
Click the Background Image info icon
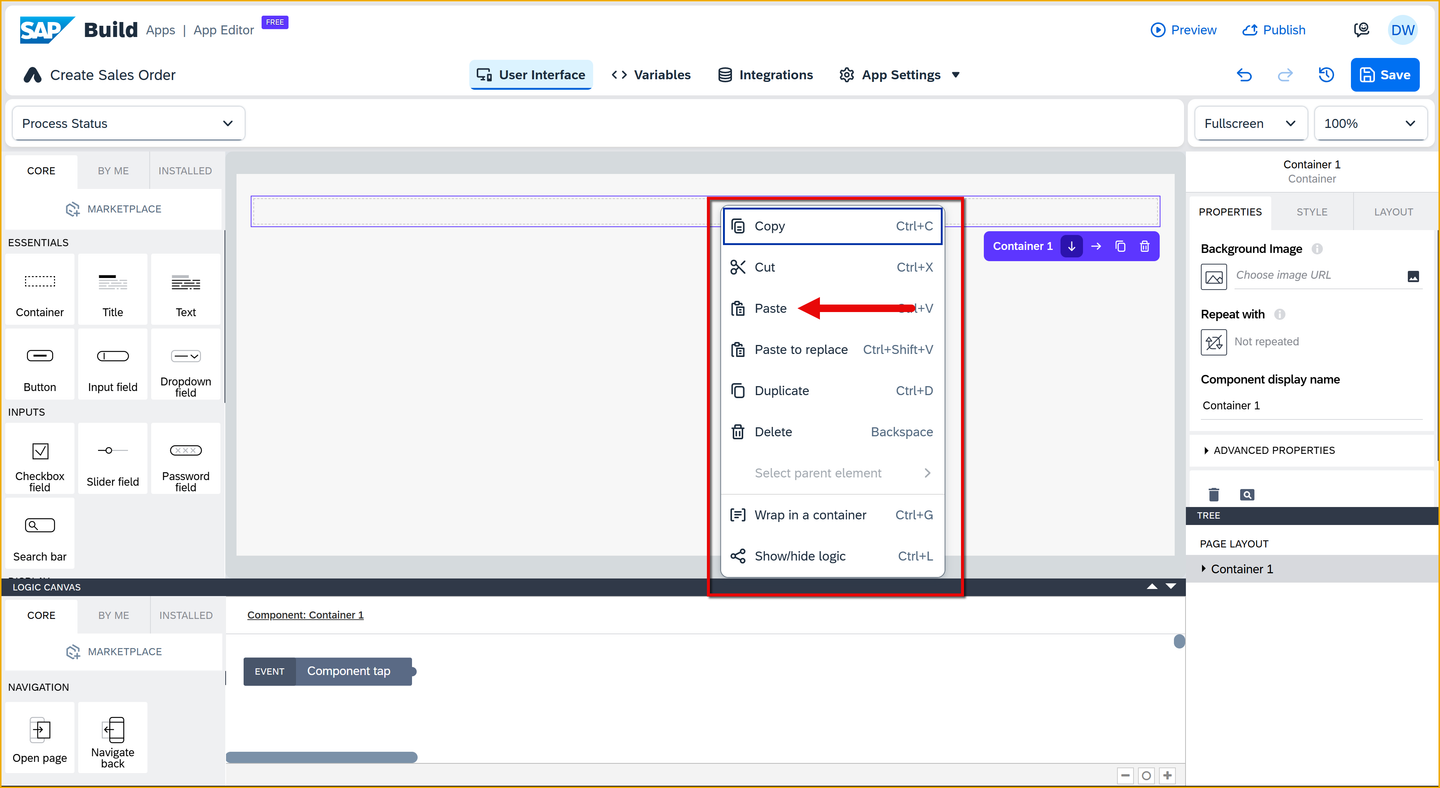click(1317, 249)
